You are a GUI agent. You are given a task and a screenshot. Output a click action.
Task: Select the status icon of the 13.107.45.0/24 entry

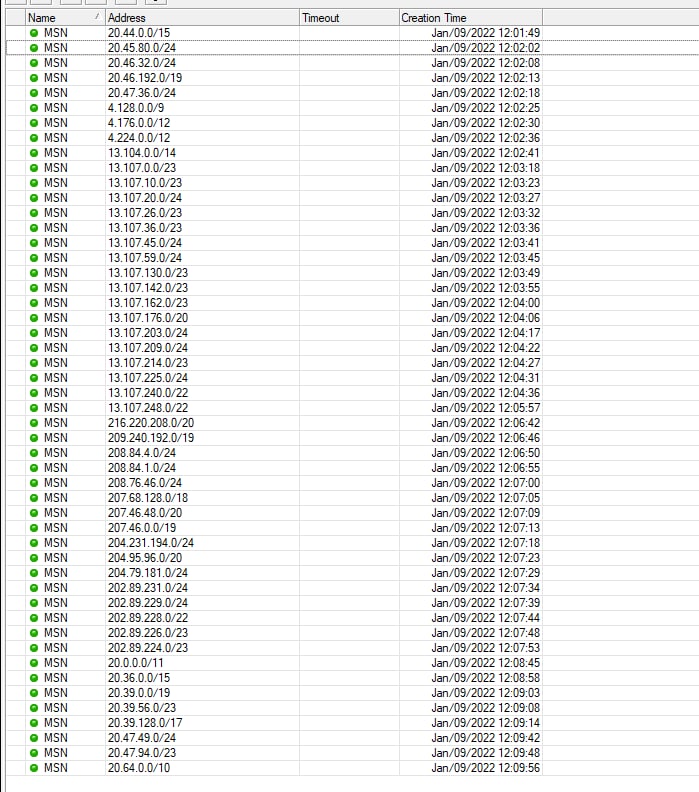(34, 243)
